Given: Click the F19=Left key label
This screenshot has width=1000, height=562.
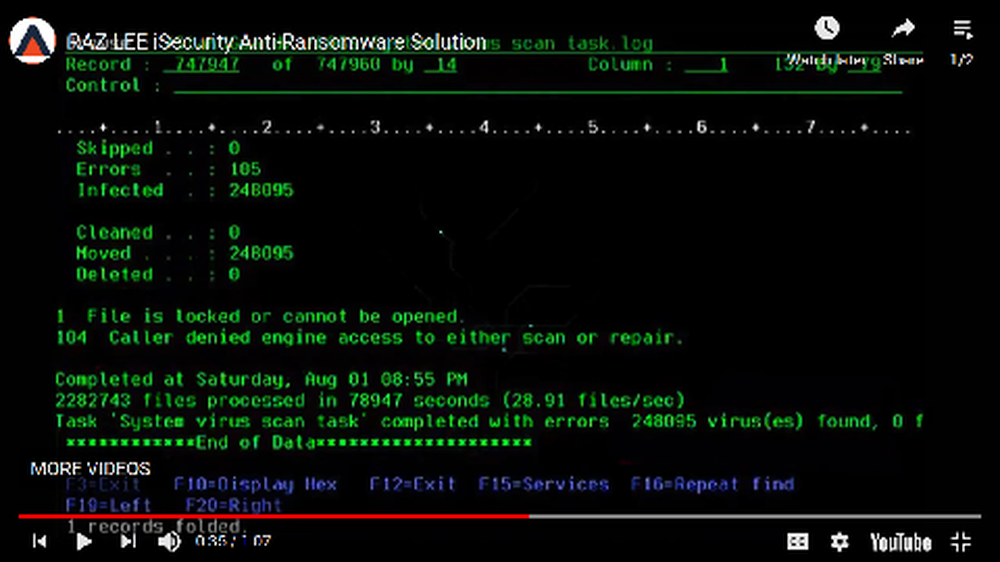Looking at the screenshot, I should [108, 505].
